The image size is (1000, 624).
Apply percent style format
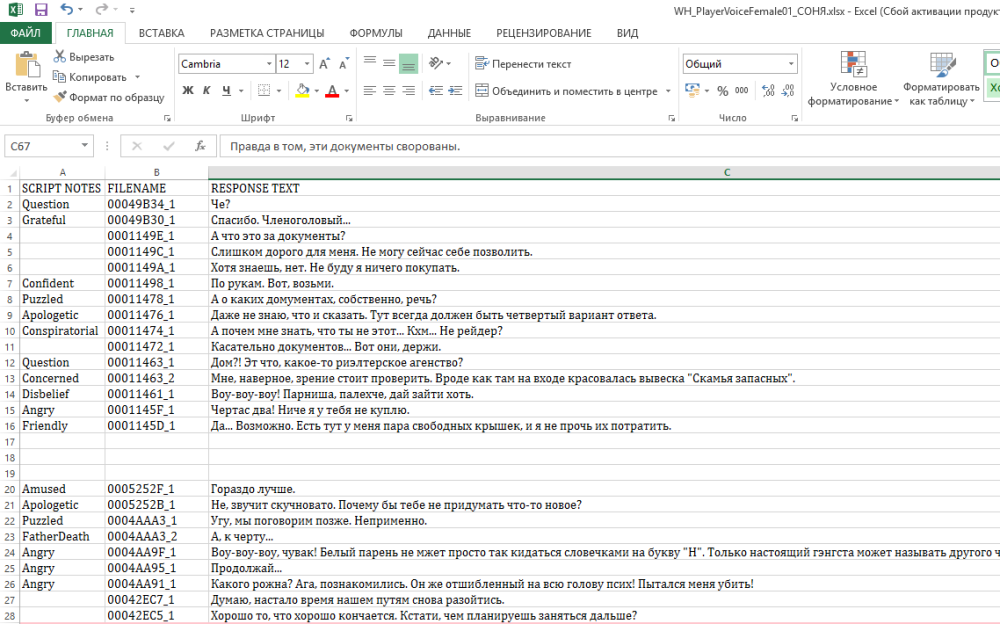pyautogui.click(x=723, y=91)
